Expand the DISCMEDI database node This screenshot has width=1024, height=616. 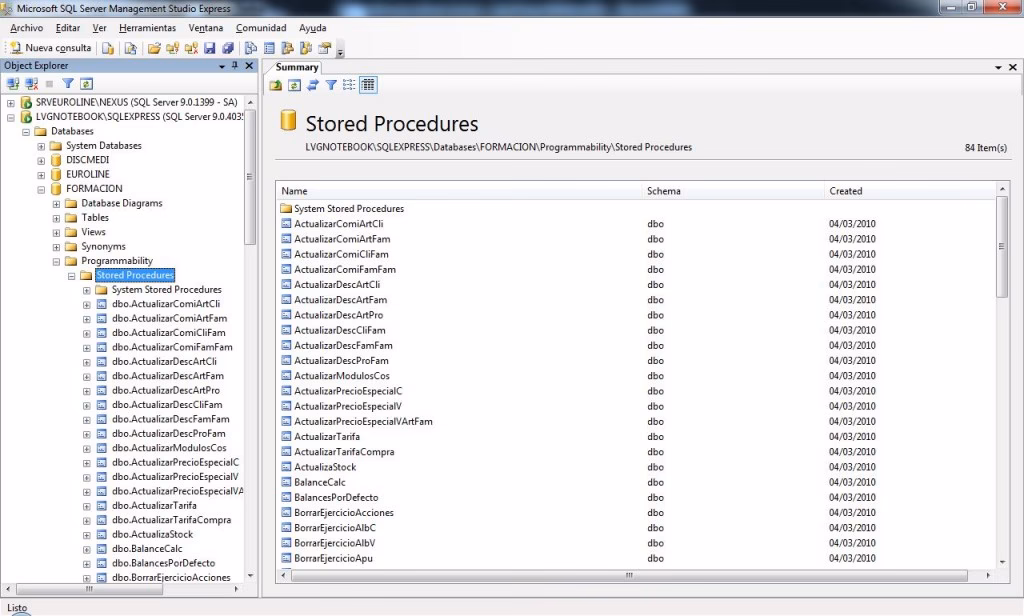[x=41, y=161]
